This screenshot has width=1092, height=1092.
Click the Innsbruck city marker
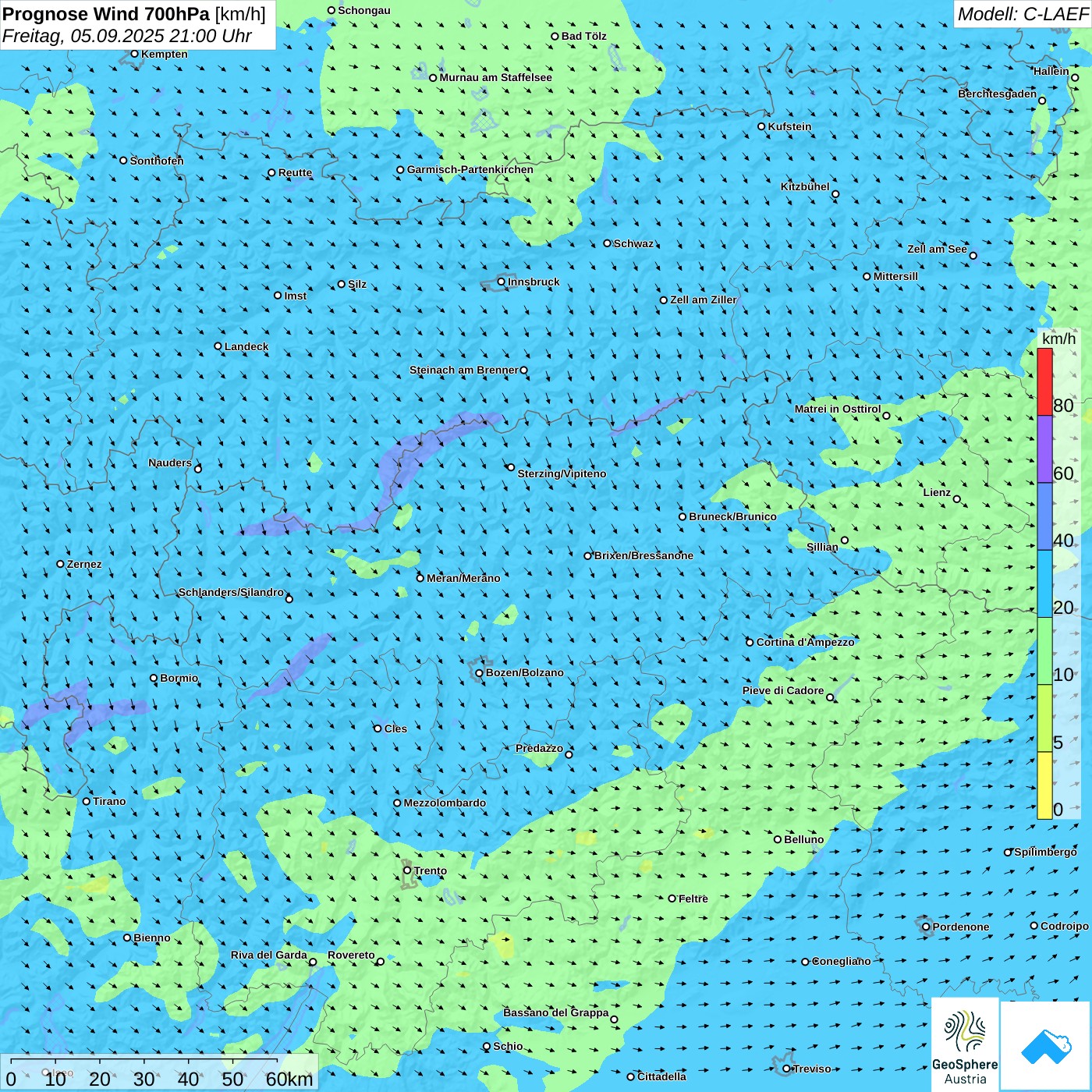(502, 282)
